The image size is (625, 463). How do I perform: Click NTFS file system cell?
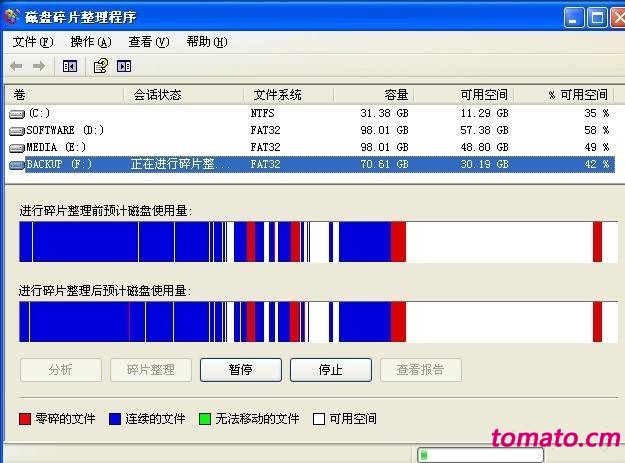(263, 114)
